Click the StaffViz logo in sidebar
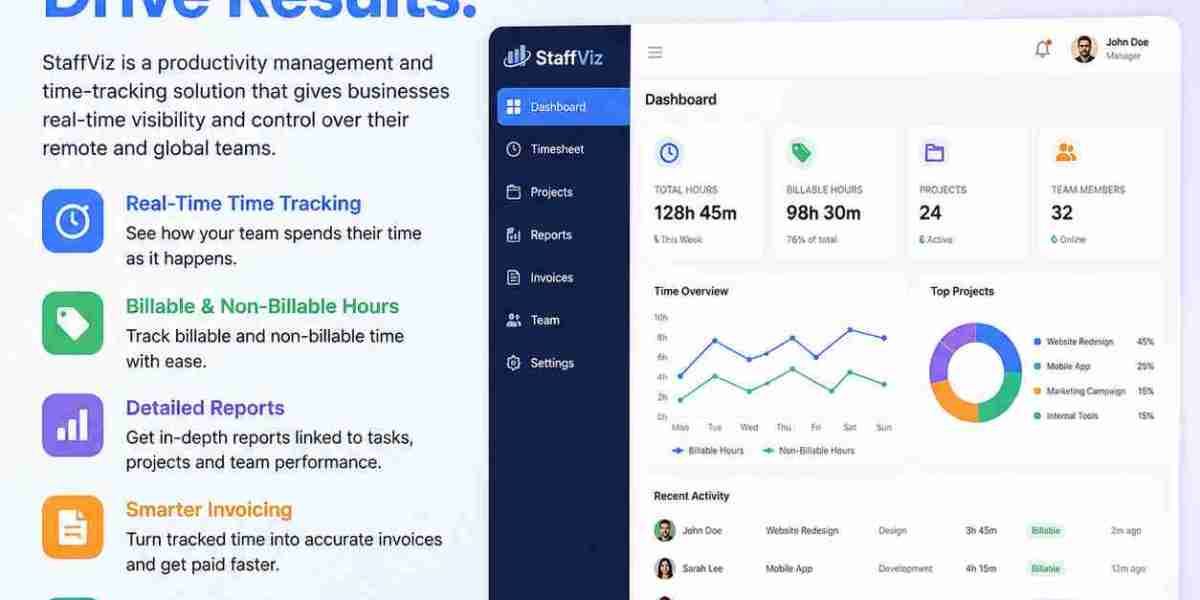This screenshot has width=1200, height=600. (554, 57)
